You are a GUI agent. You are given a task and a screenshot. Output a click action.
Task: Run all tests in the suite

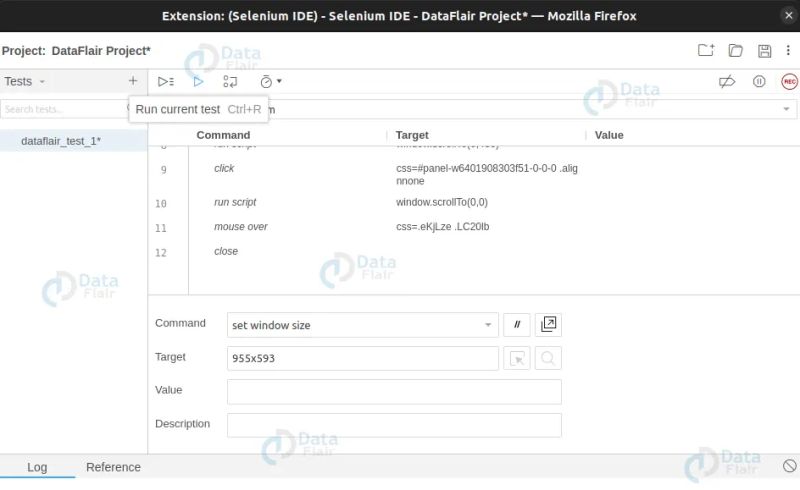click(166, 82)
